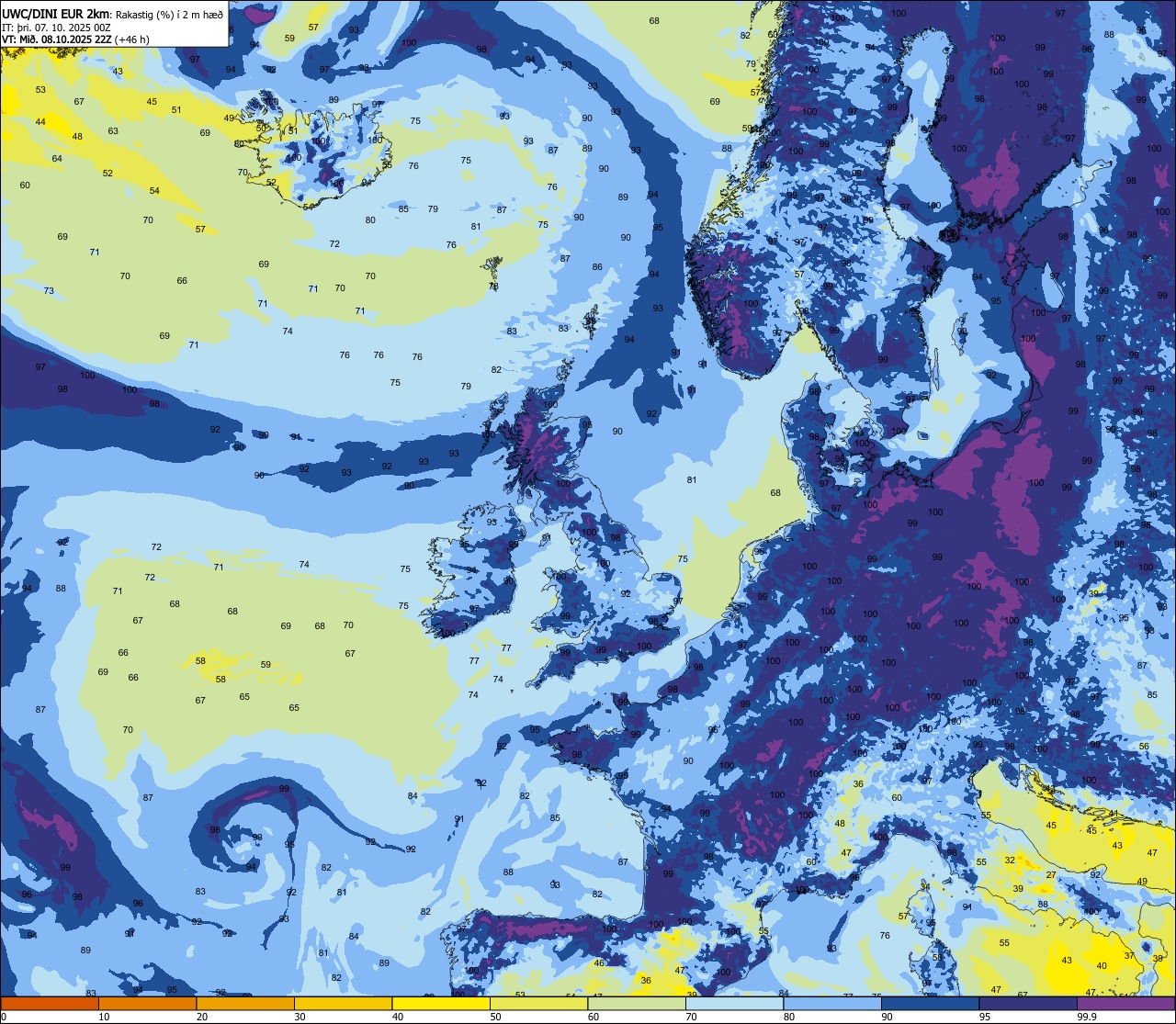This screenshot has height=1024, width=1176.
Task: Click the '99.9' legend scale label
Action: [x=1087, y=1017]
